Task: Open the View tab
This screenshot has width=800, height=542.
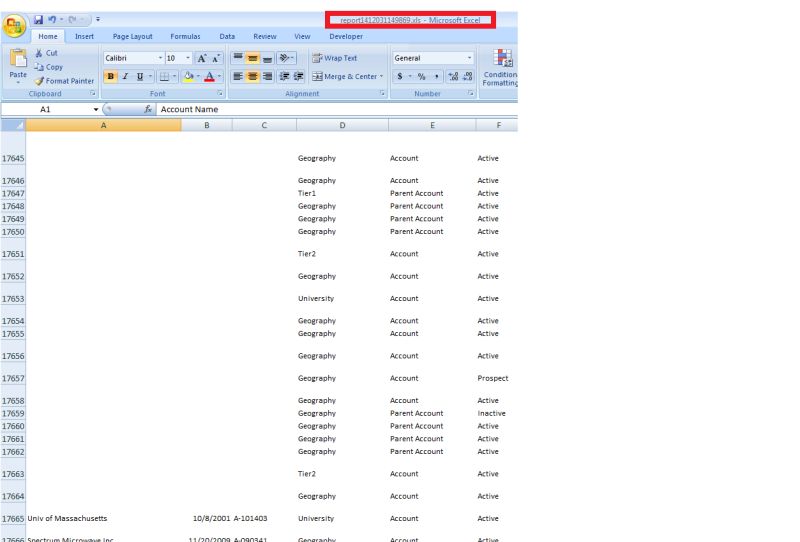Action: click(x=302, y=36)
